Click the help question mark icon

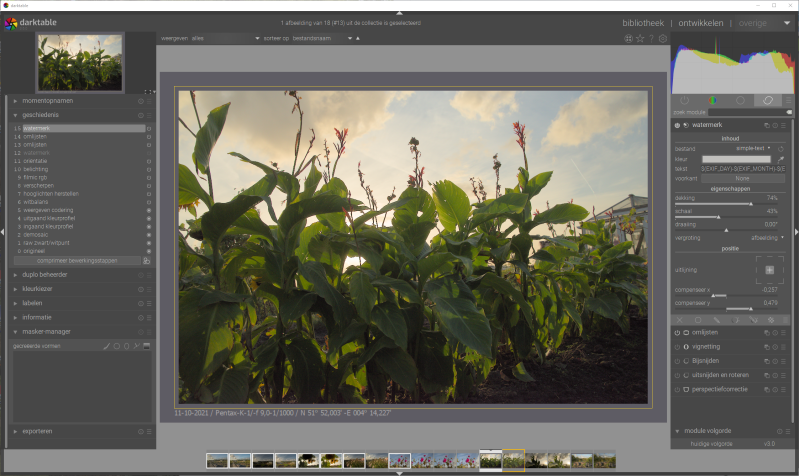(652, 39)
